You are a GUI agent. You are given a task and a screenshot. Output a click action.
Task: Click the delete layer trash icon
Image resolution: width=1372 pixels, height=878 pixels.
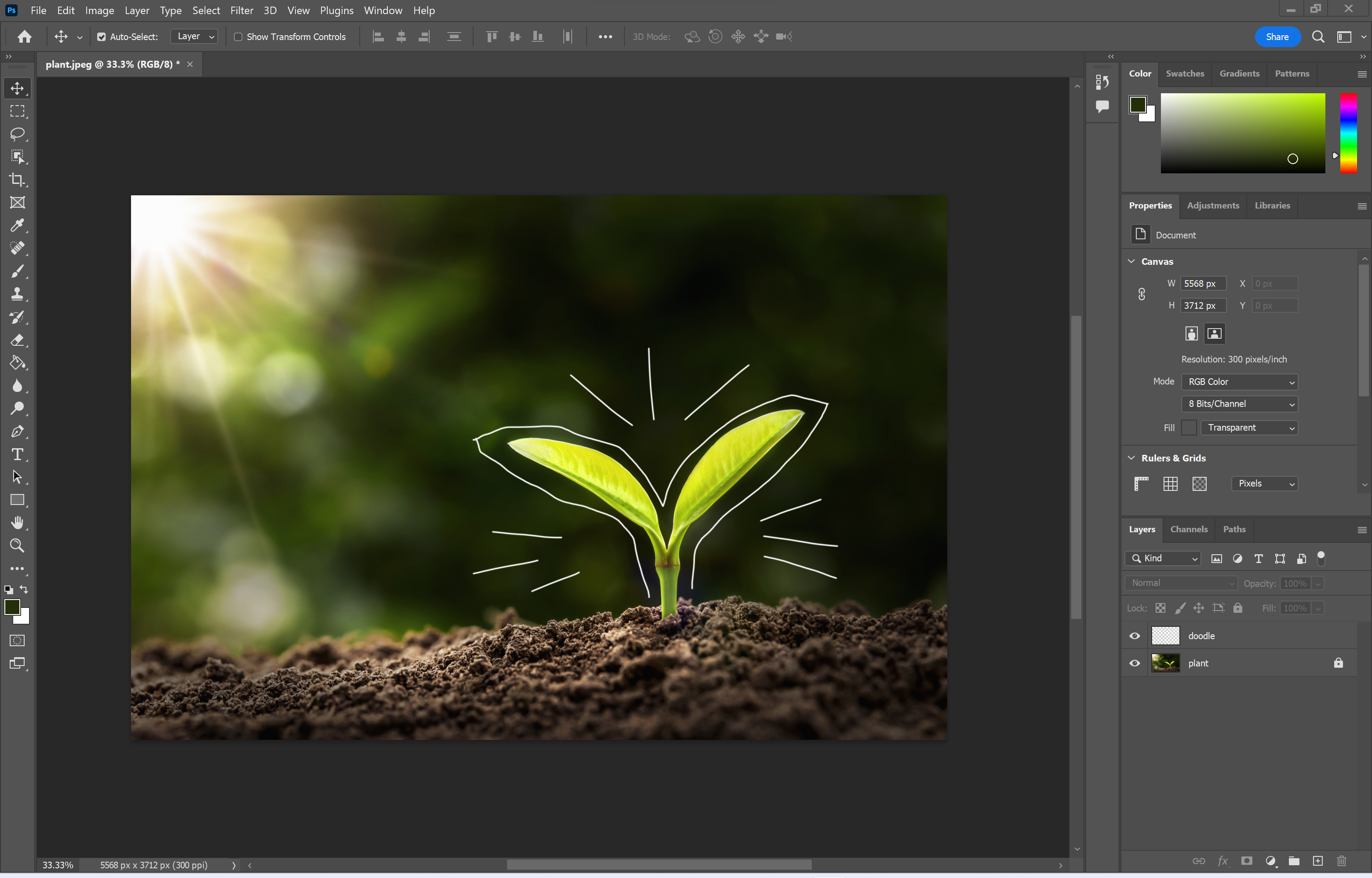point(1342,861)
